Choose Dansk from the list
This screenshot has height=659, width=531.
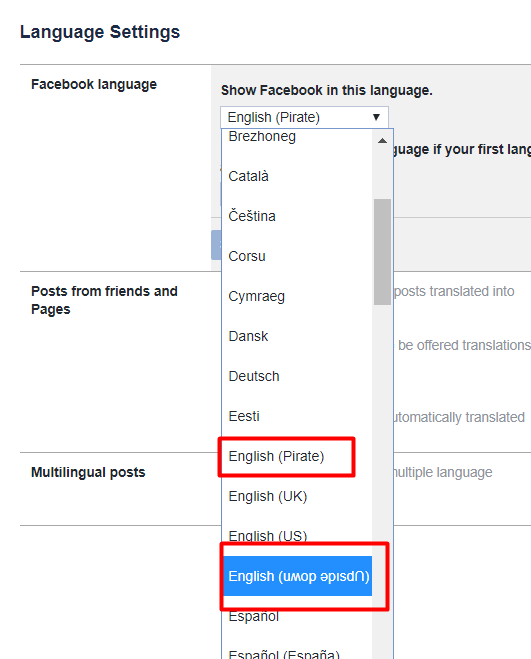(x=297, y=336)
